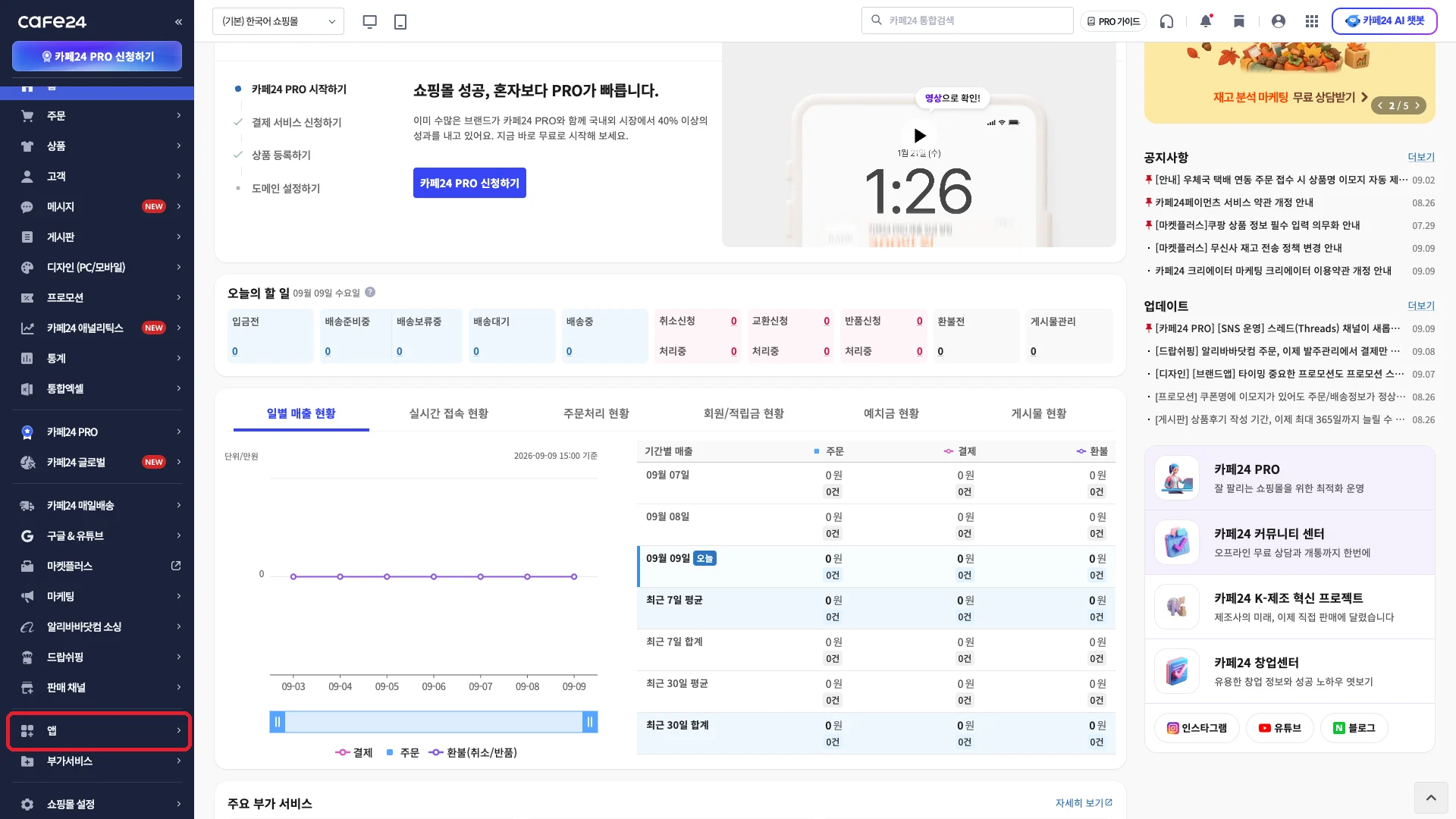Screen dimensions: 1456x819
Task: Open 카페24 애널리틱스 menu
Action: tap(97, 328)
